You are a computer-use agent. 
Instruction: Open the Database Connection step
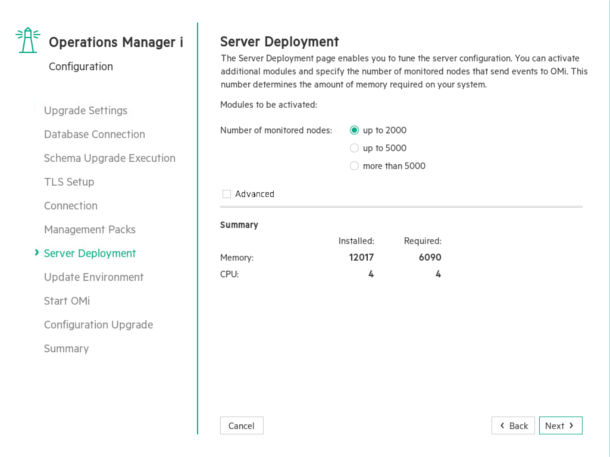tap(95, 134)
